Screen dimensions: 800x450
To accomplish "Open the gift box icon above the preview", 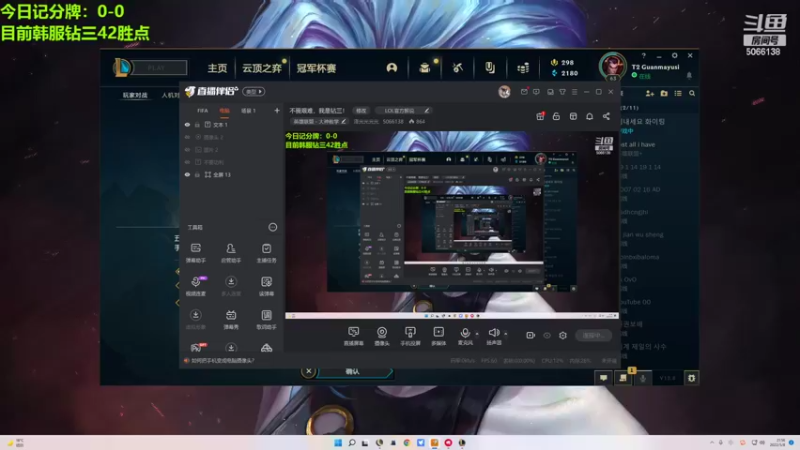I will (x=540, y=116).
